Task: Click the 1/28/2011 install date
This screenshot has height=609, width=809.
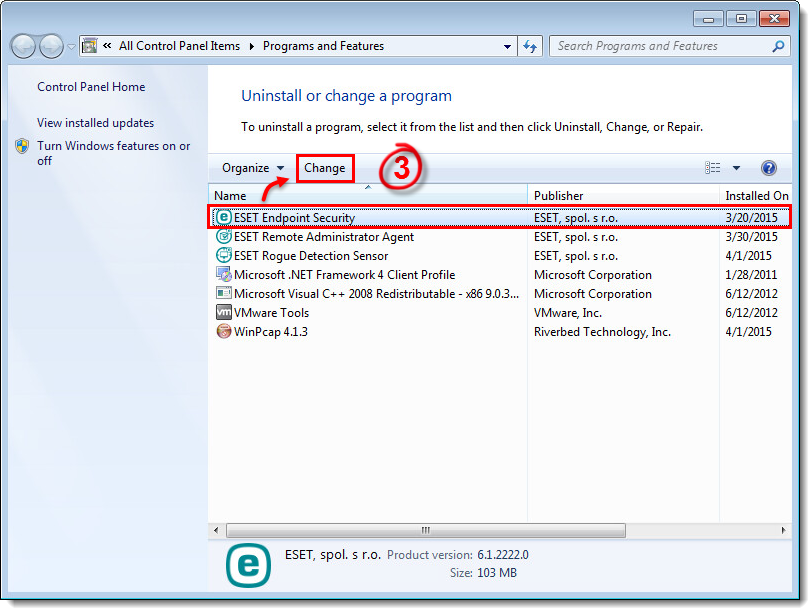Action: (x=751, y=275)
